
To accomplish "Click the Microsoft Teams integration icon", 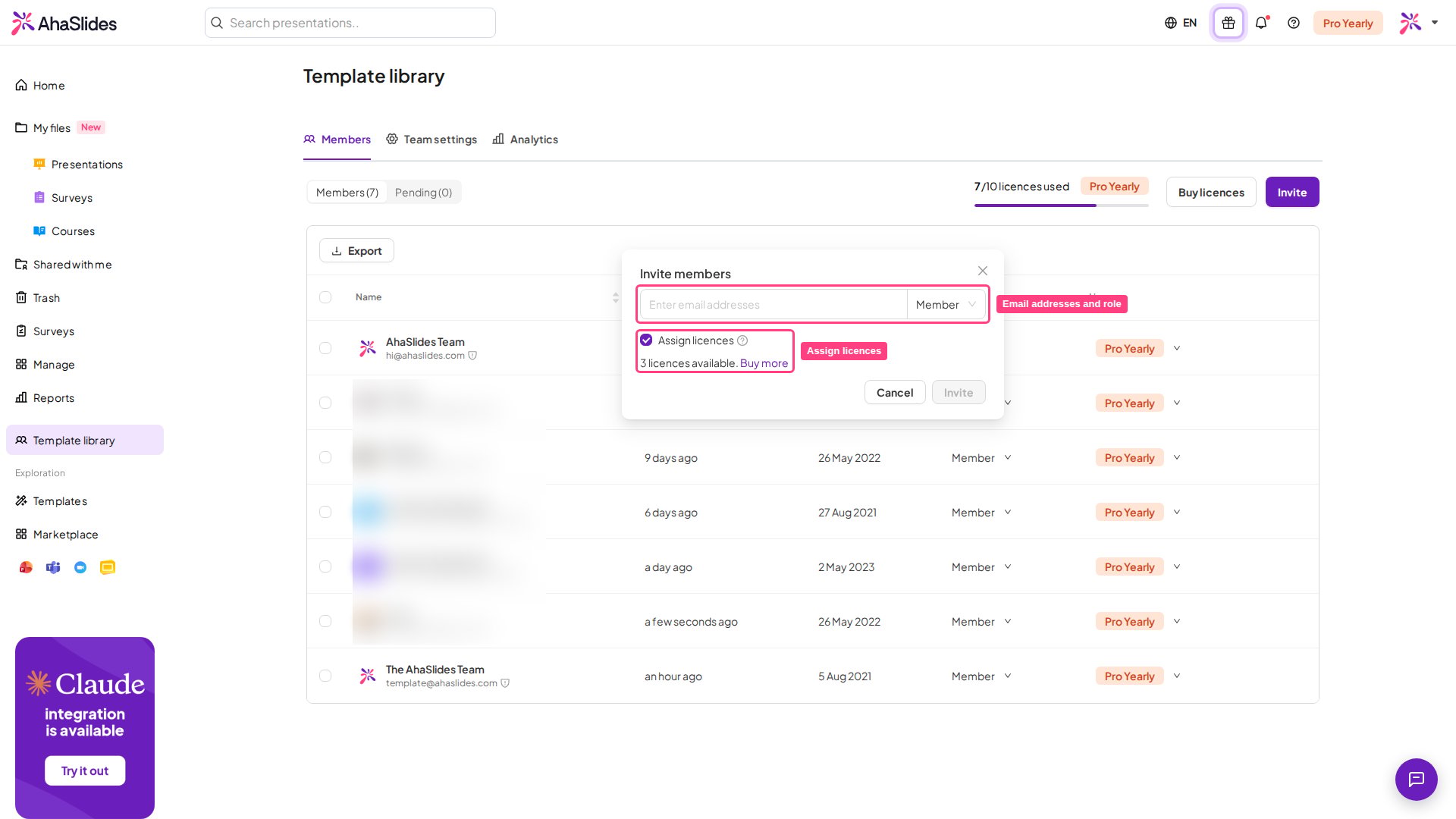I will (x=53, y=567).
